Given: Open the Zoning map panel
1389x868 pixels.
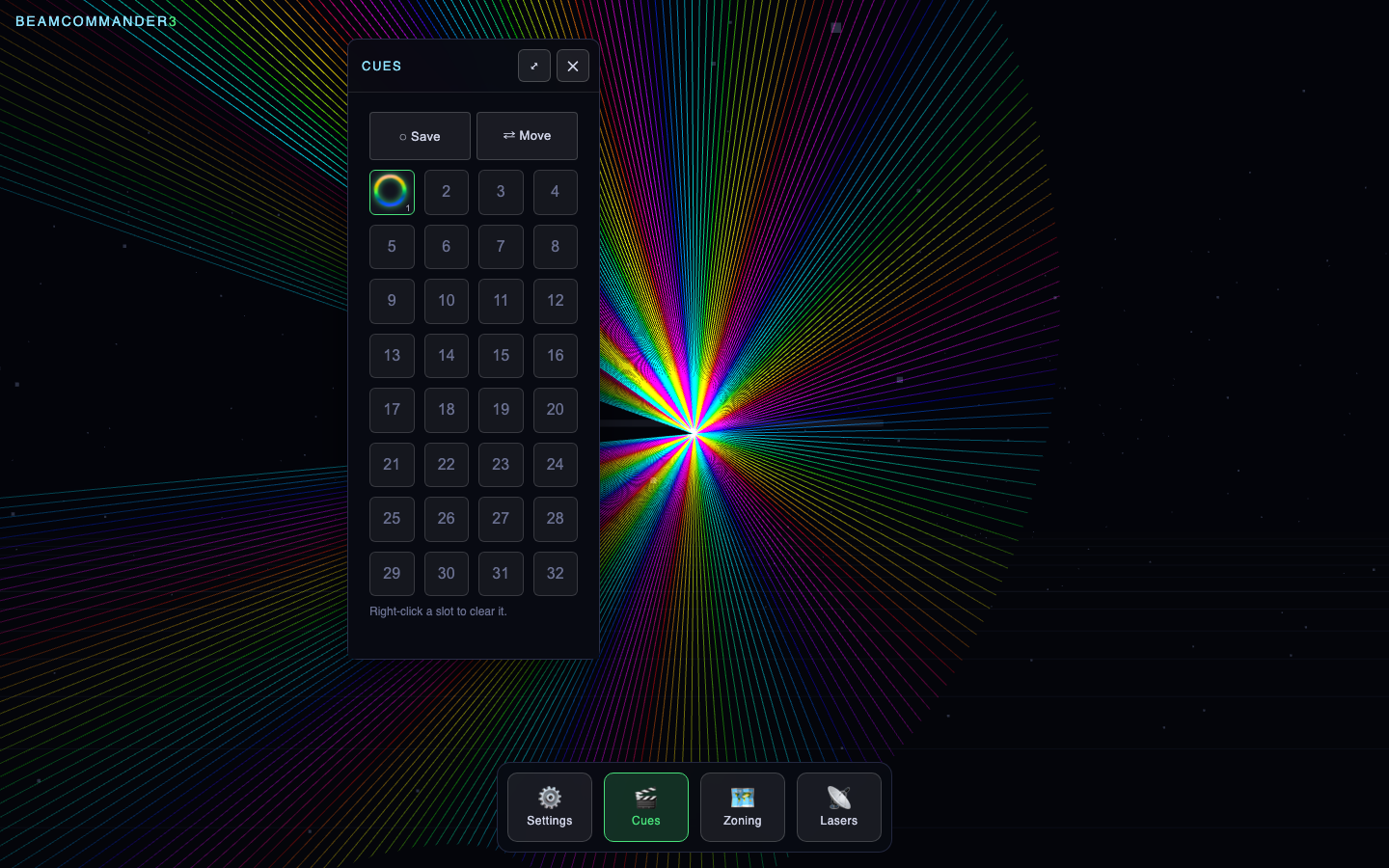Looking at the screenshot, I should [743, 807].
